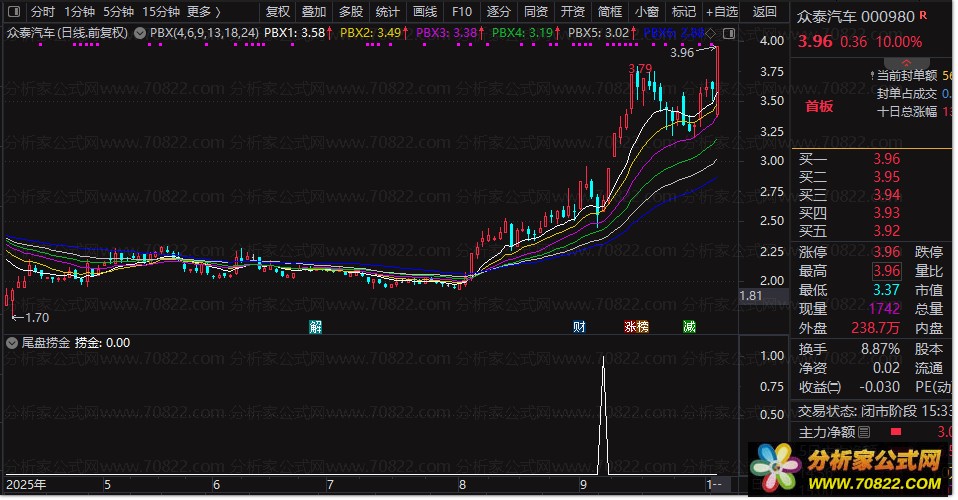
Task: Click the 涨榜 event marker on chart
Action: (x=636, y=327)
